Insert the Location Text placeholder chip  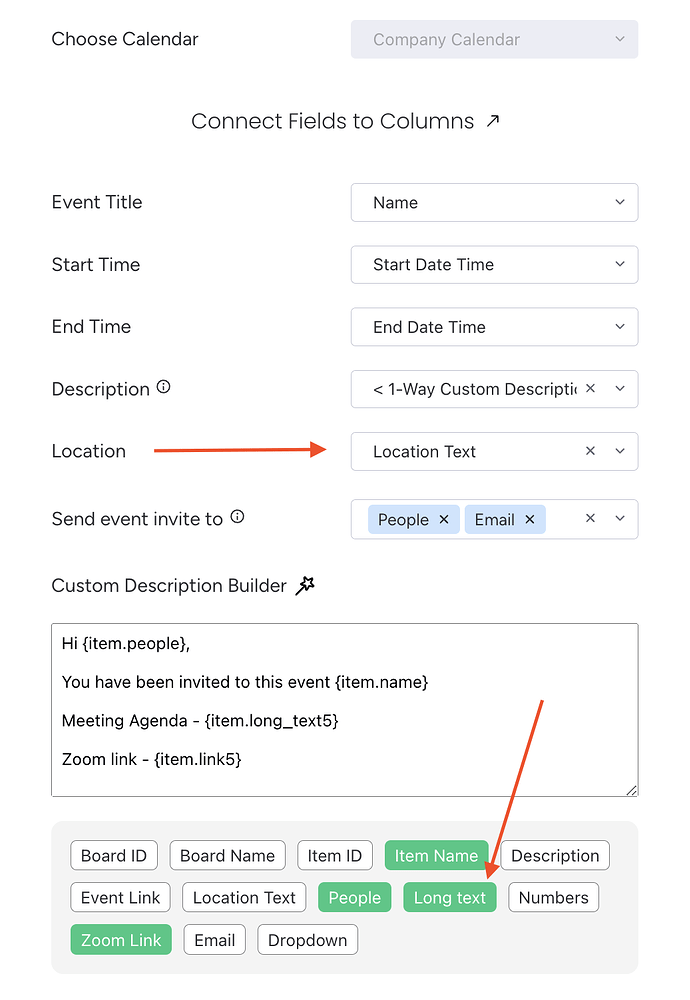pyautogui.click(x=244, y=897)
